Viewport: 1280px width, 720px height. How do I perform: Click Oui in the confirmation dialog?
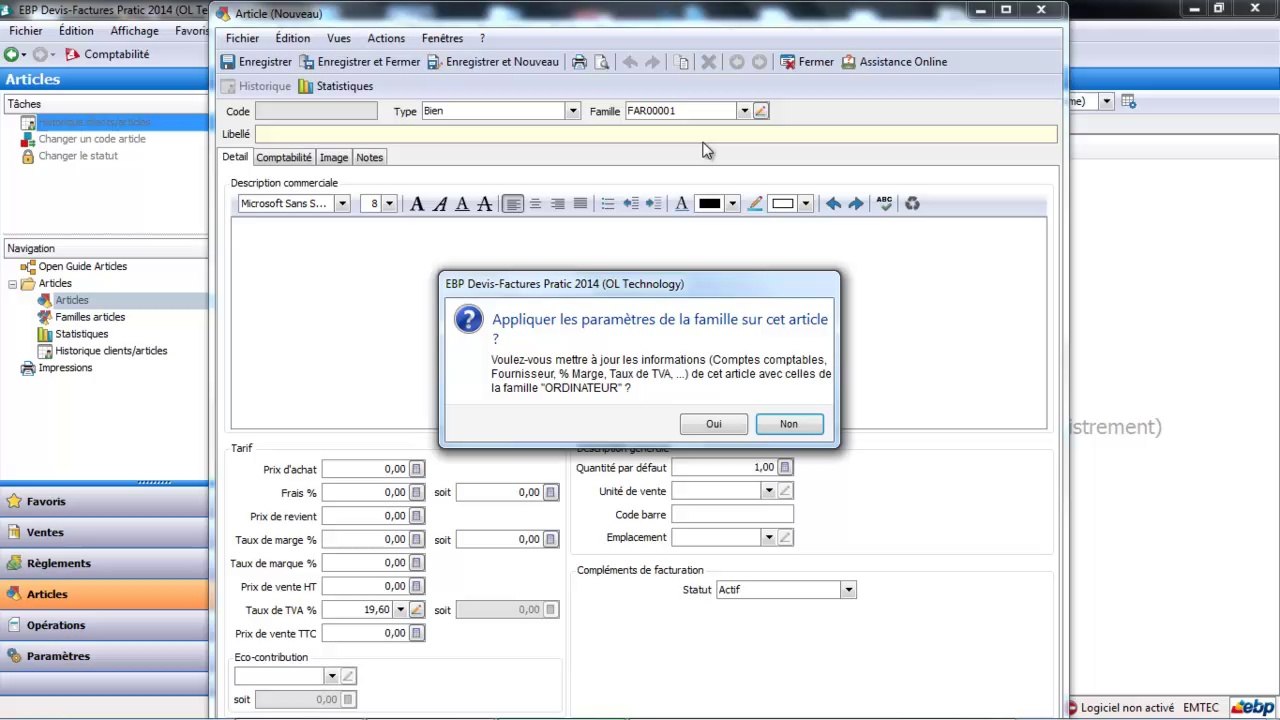coord(714,424)
